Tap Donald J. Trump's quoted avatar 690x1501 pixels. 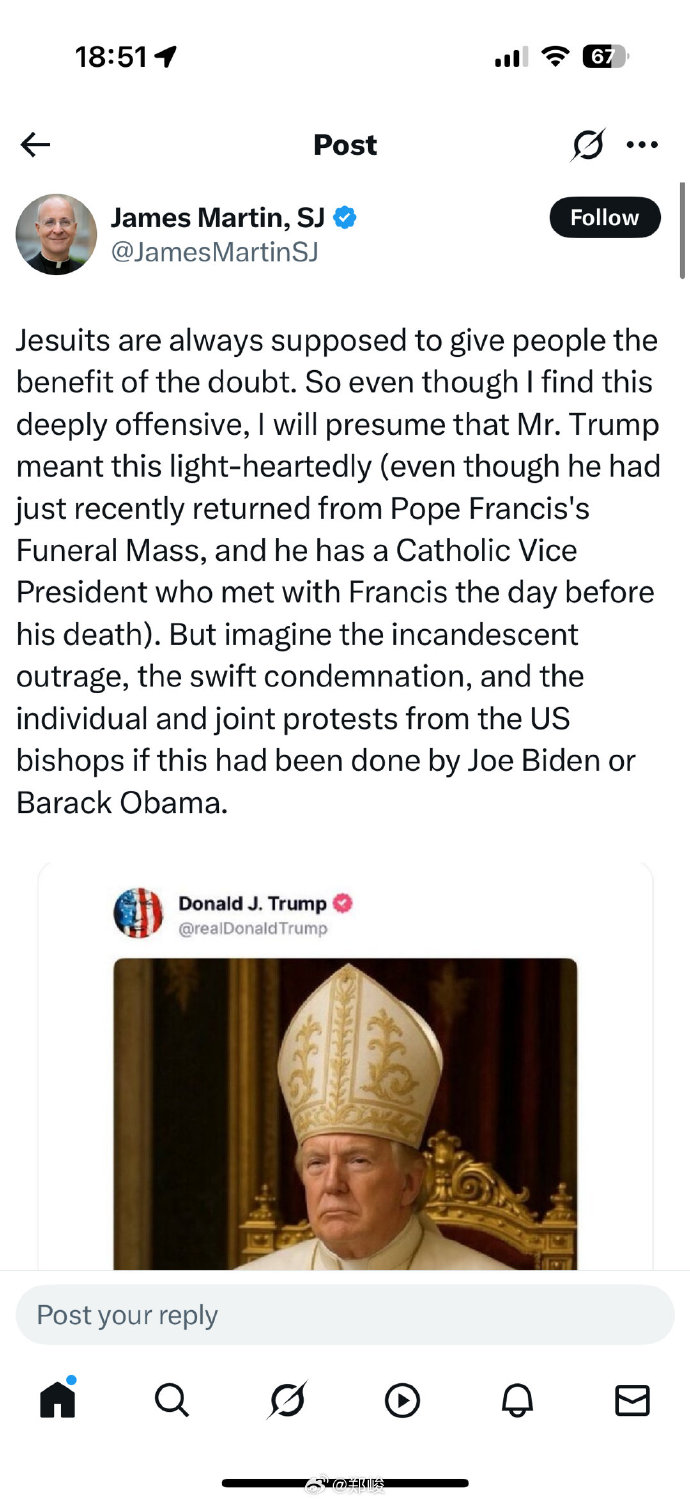click(138, 913)
